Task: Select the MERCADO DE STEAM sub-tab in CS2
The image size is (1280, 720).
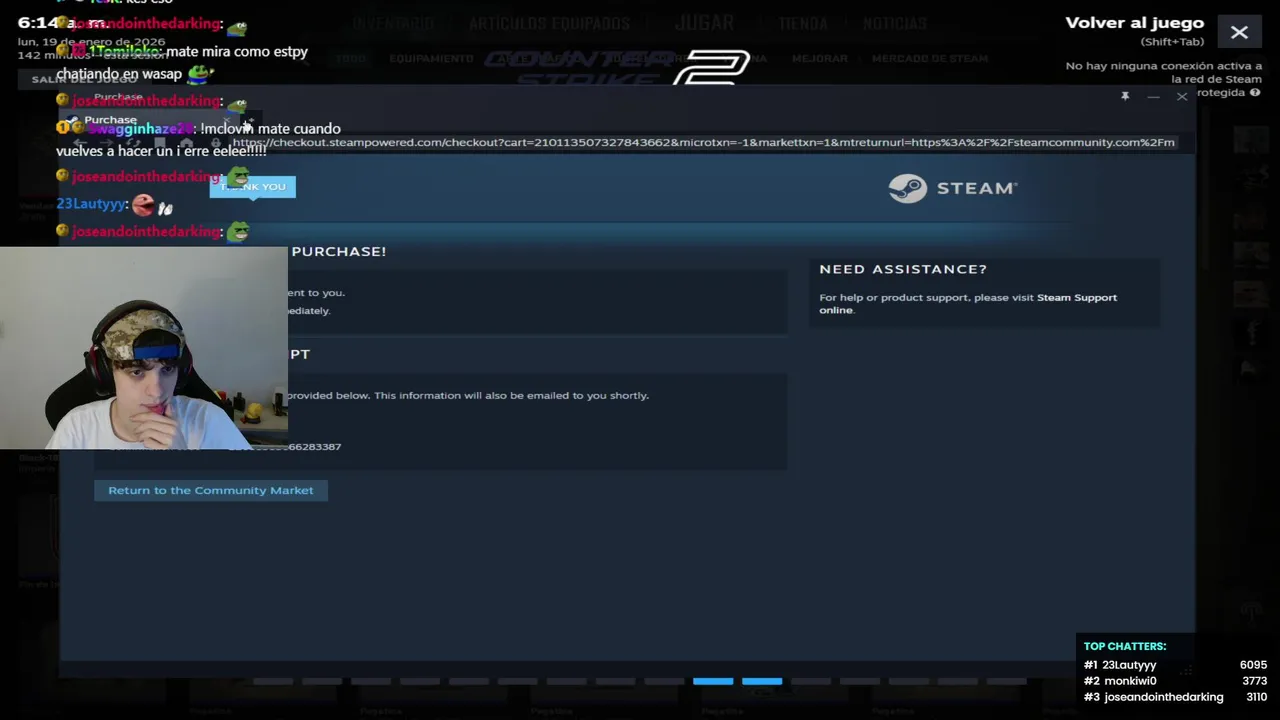Action: point(930,59)
